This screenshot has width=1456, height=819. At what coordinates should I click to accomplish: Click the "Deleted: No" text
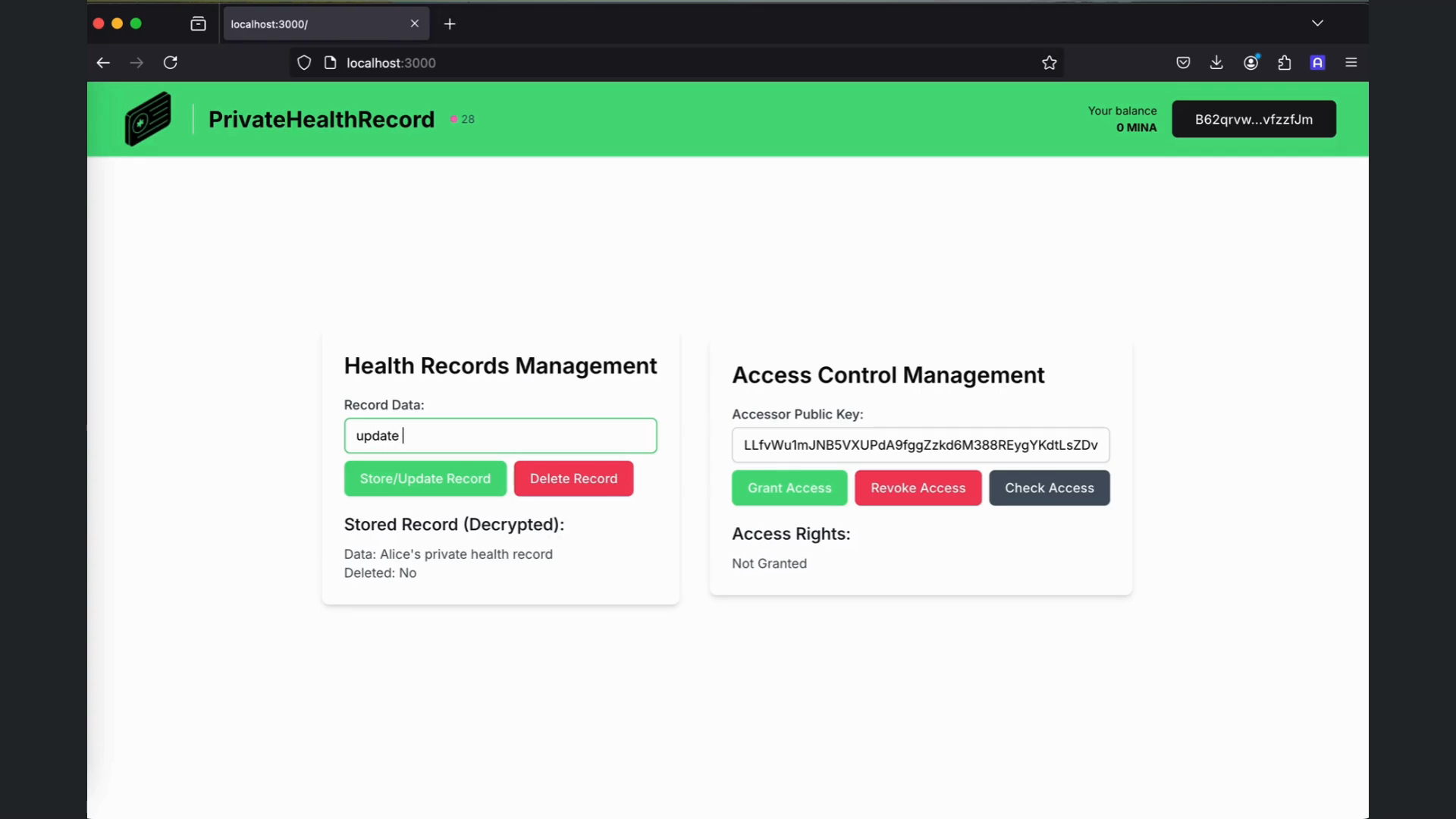pyautogui.click(x=380, y=573)
